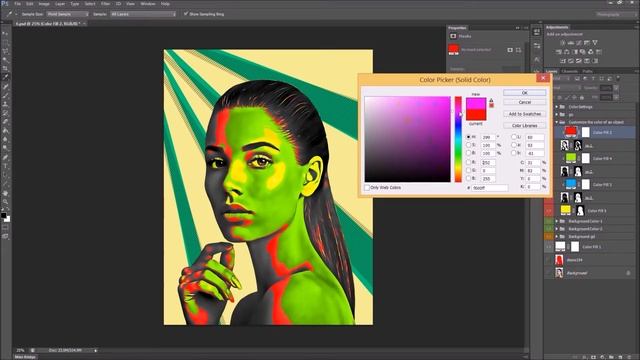
Task: Select the R (red) radio button
Action: 469,162
